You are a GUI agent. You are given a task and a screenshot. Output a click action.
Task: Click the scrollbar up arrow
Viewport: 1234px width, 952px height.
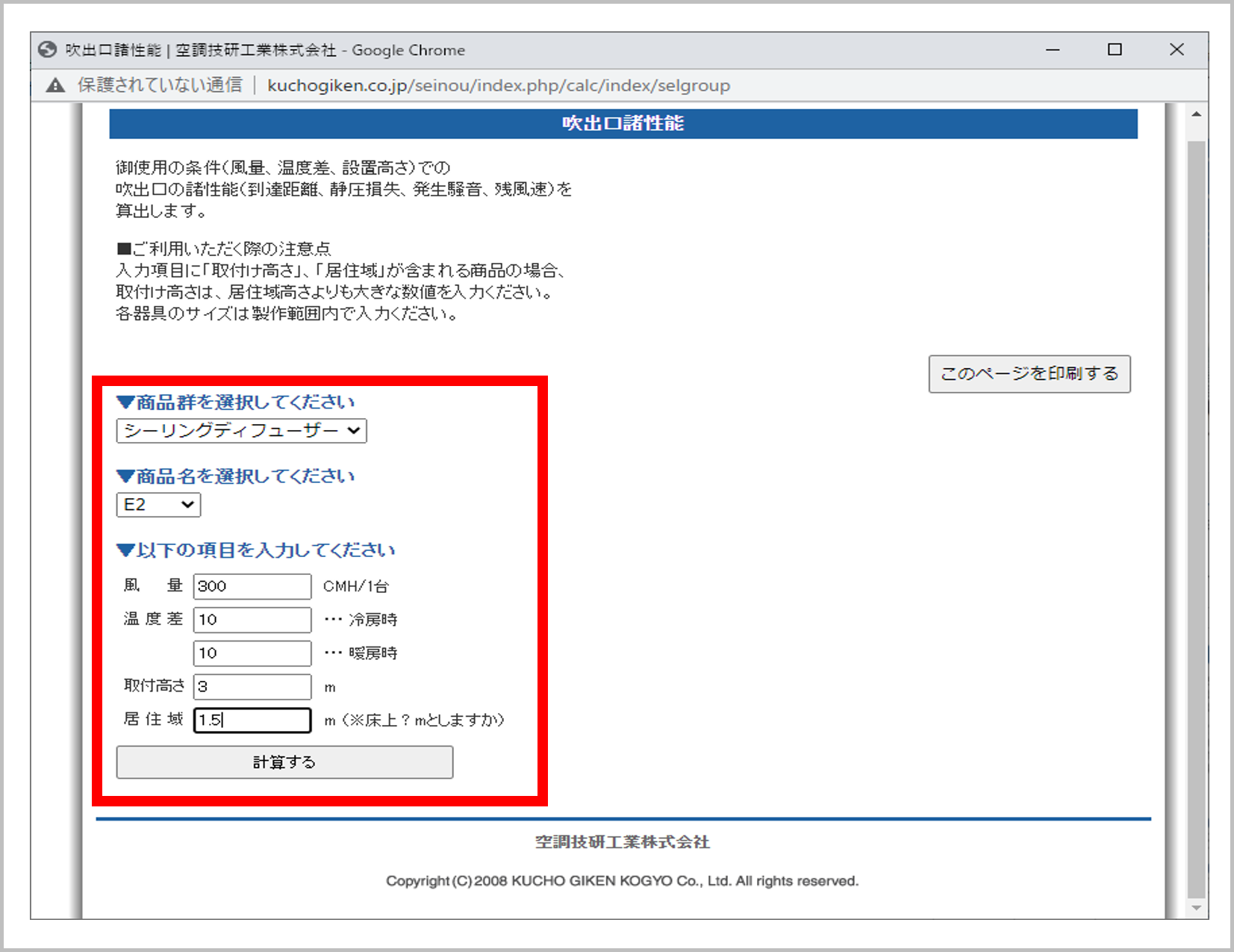(1197, 115)
